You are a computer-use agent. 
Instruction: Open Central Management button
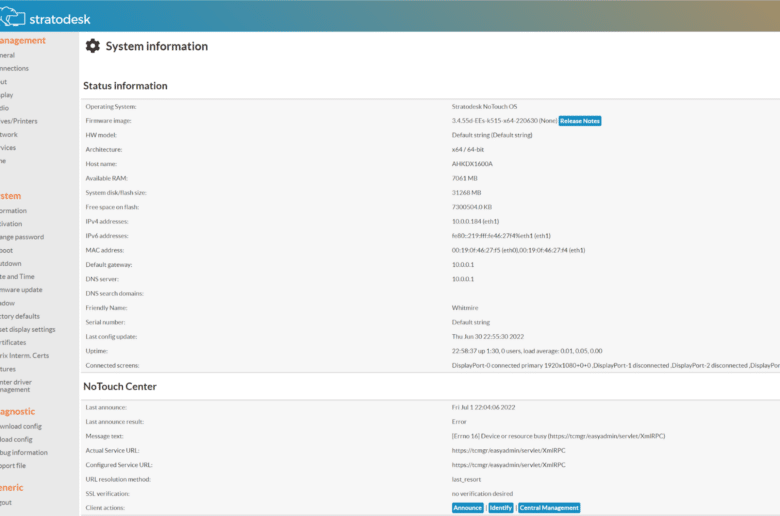(549, 508)
